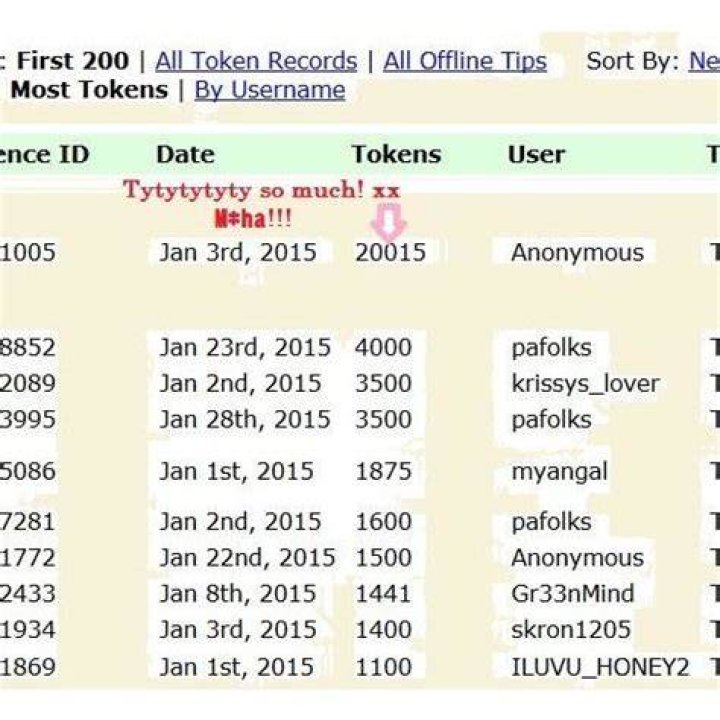
Task: Open the All Token Records link
Action: (x=256, y=62)
